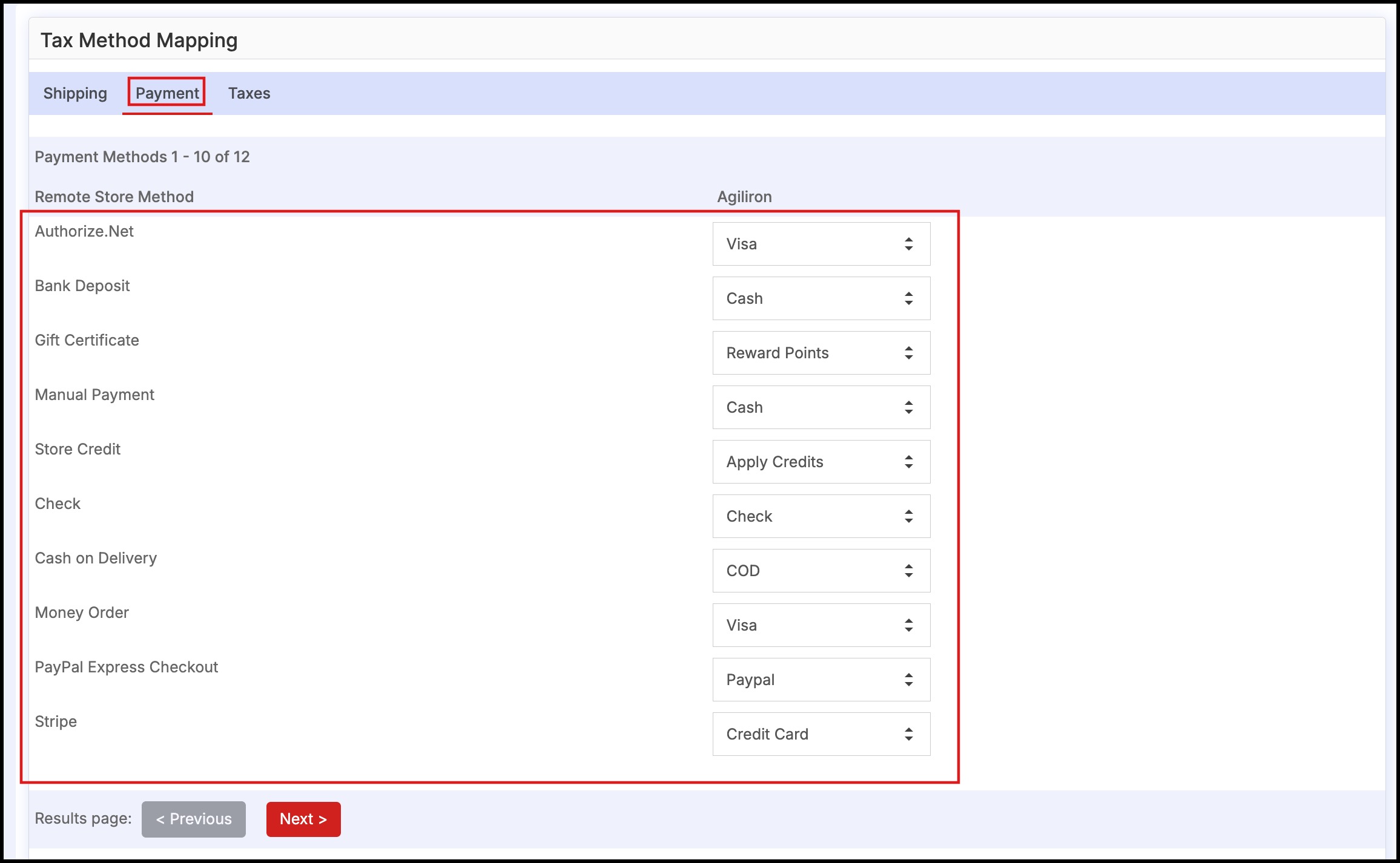Screen dimensions: 1400x863
Task: Click the Check method label on the left
Action: coord(58,504)
